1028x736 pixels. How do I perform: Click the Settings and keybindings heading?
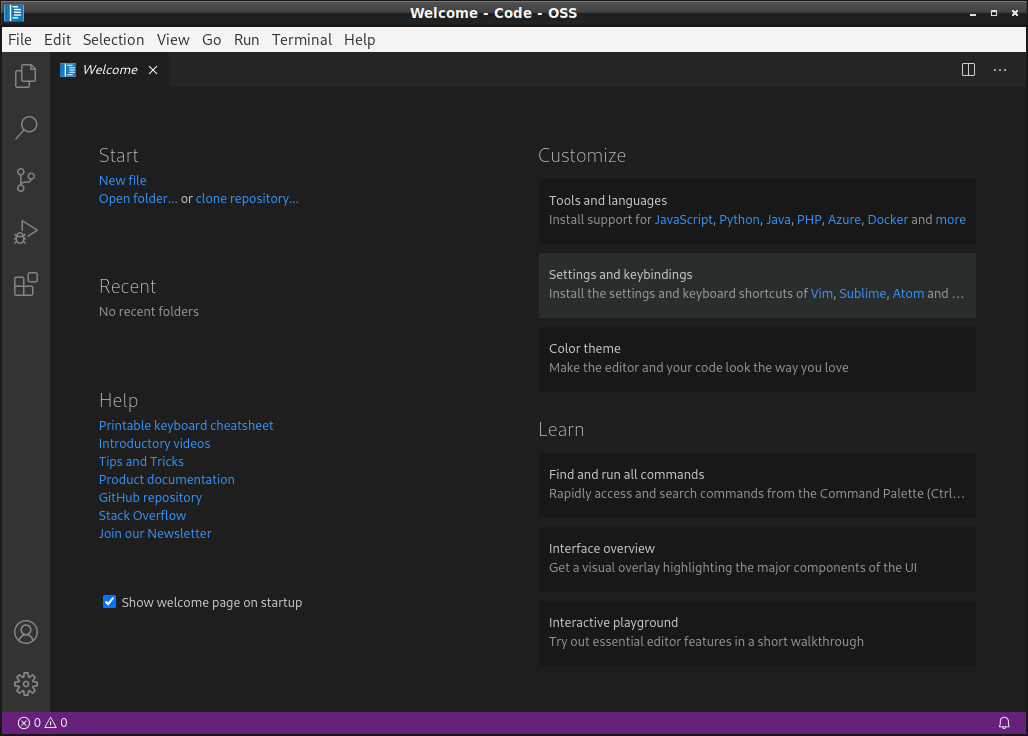620,275
